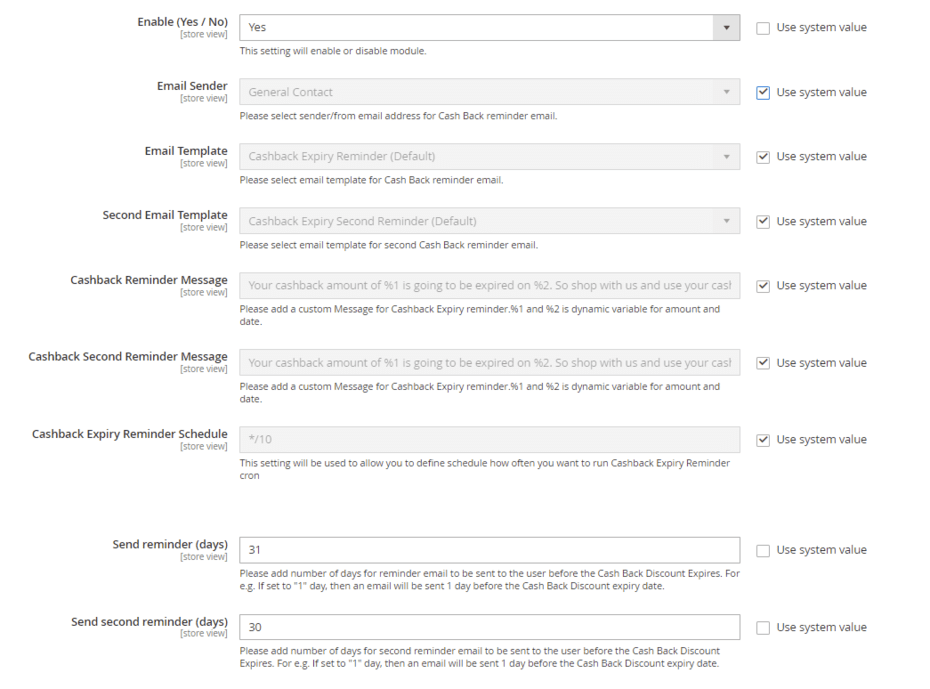Uncheck system value for Cashback Expiry Reminder Schedule
The image size is (930, 689).
click(x=763, y=440)
